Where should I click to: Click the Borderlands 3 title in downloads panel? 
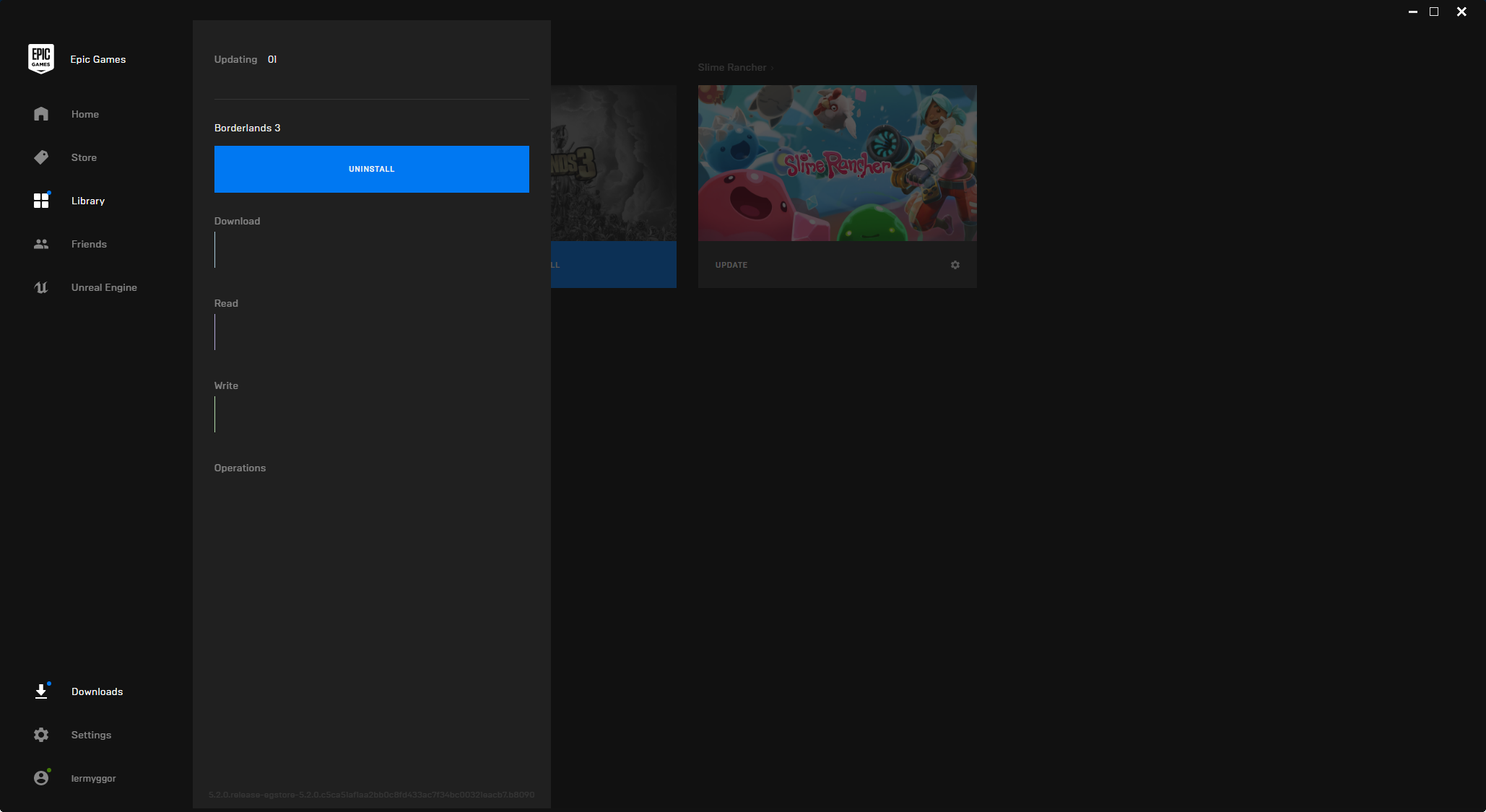(x=247, y=128)
